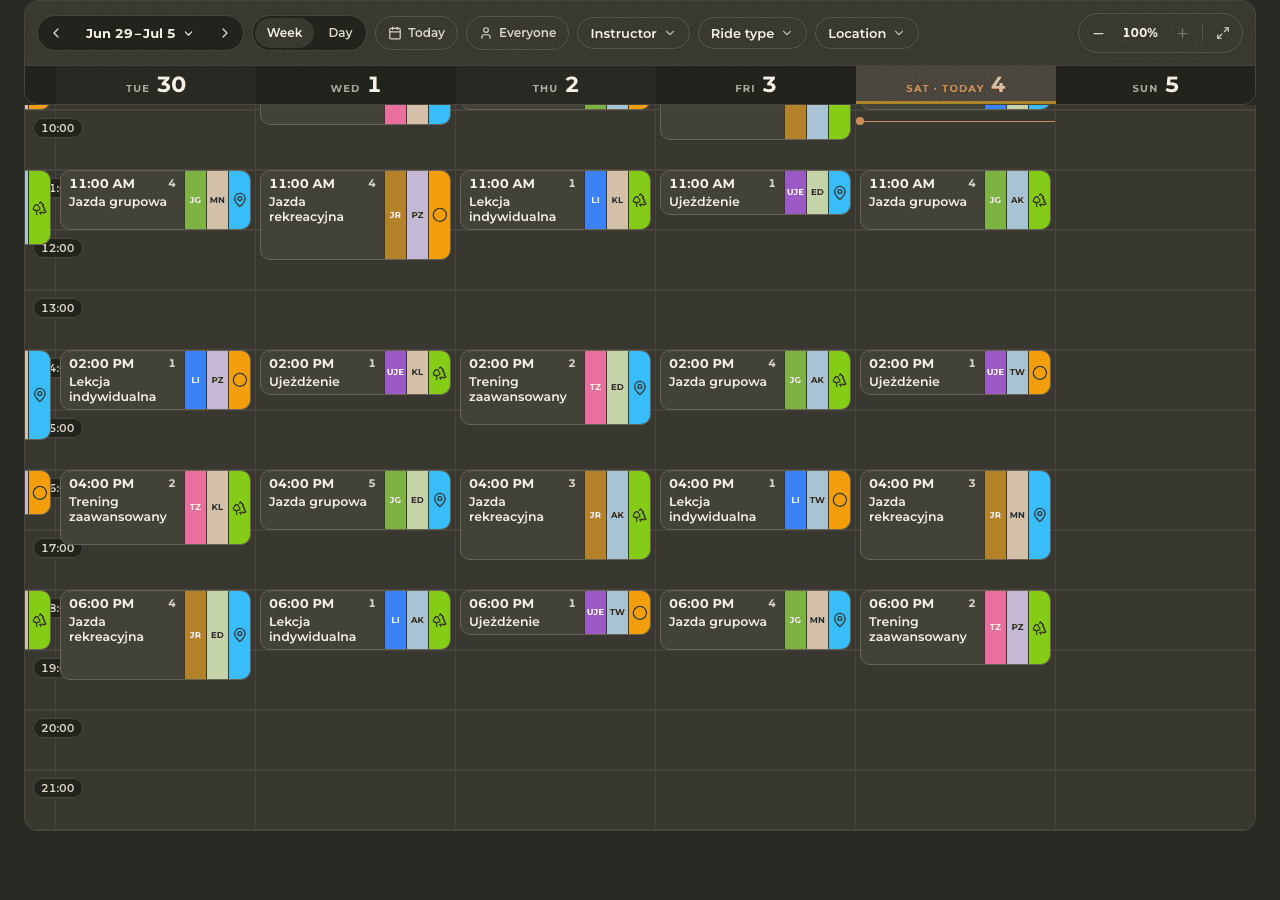The image size is (1280, 900).
Task: Click pink TZ chip on Thursday 02:00 PM Trening
Action: [x=596, y=387]
